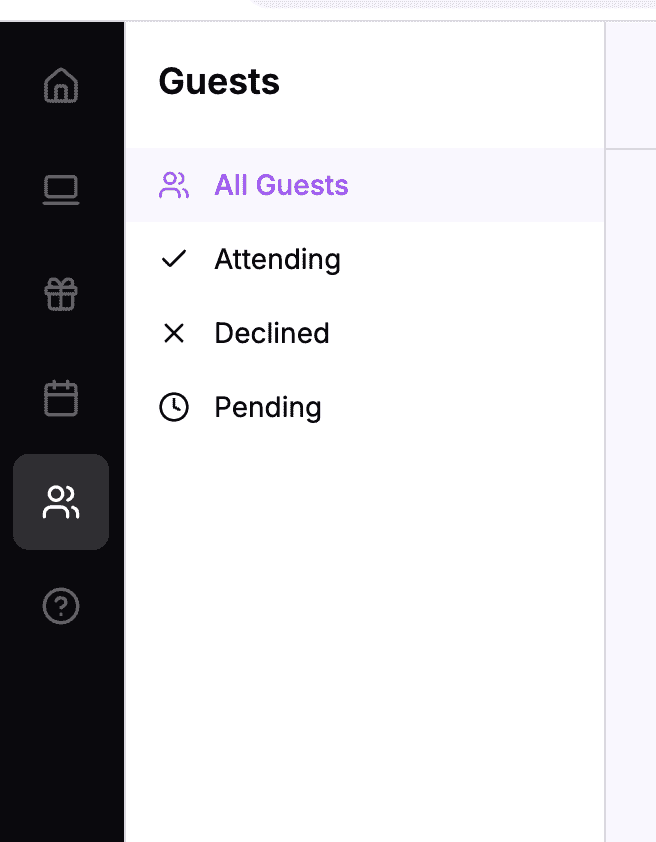Click the gift registry icon in the sidebar
The width and height of the screenshot is (656, 842).
coord(61,294)
